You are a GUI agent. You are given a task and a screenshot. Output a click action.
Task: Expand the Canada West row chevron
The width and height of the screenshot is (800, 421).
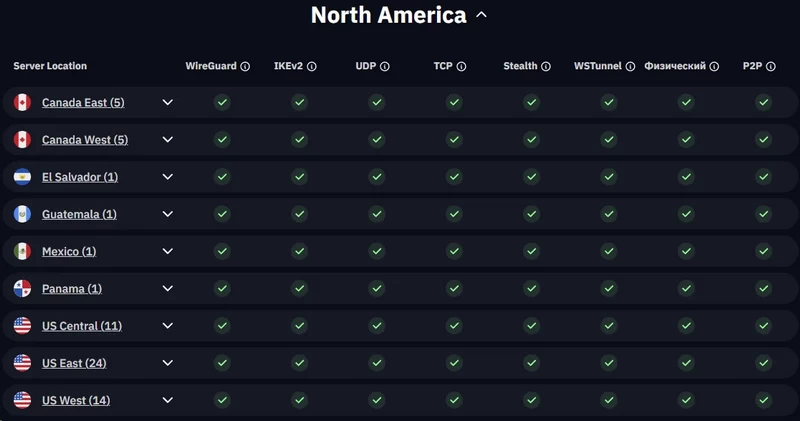[x=167, y=140]
